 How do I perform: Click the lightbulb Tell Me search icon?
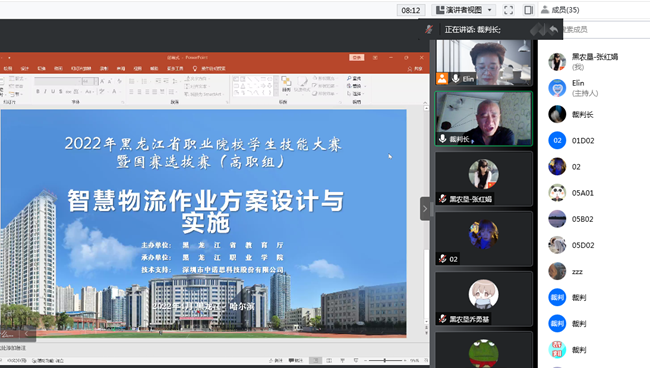[x=195, y=68]
